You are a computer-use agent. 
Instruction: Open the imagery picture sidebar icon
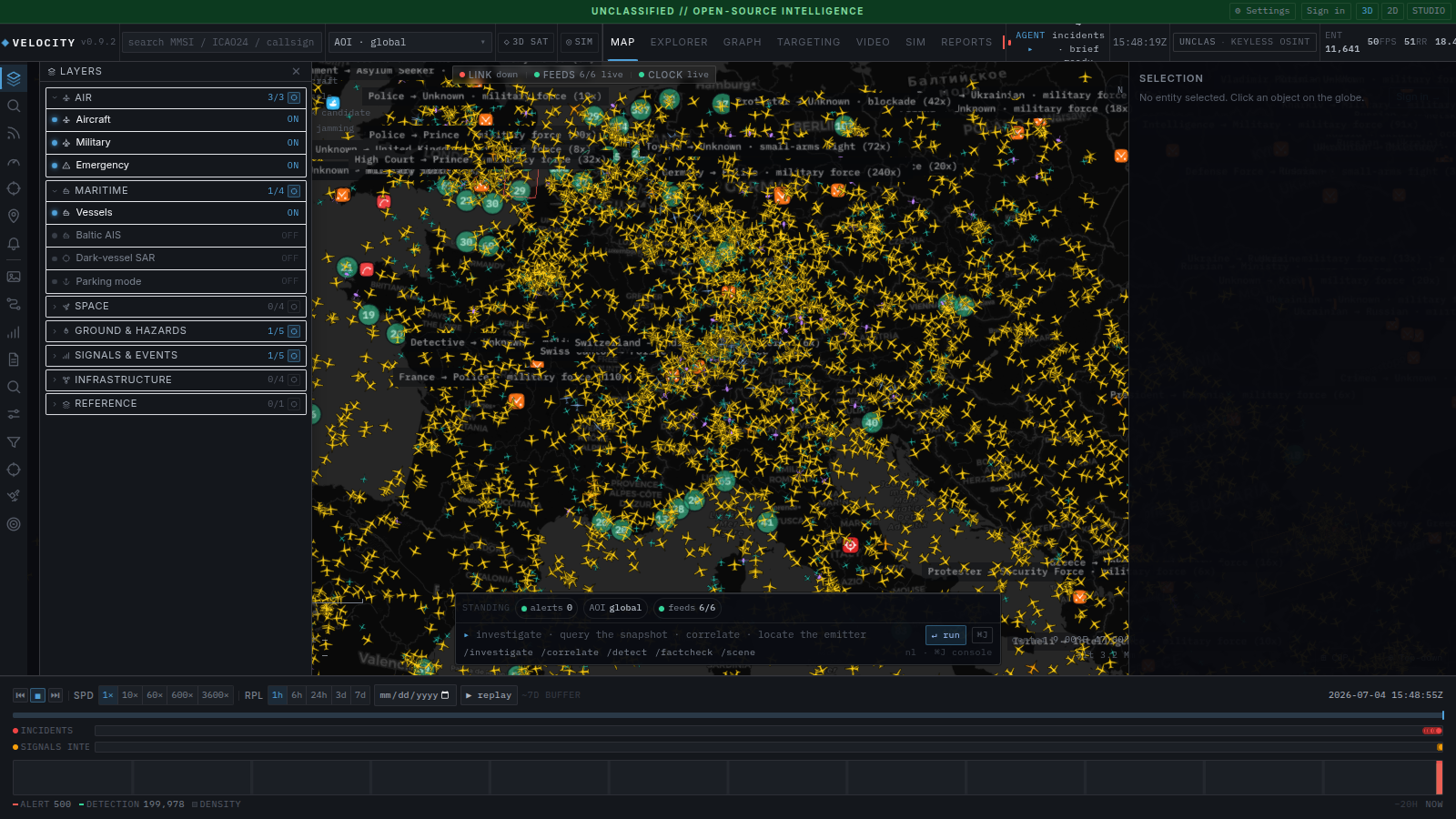tap(14, 276)
